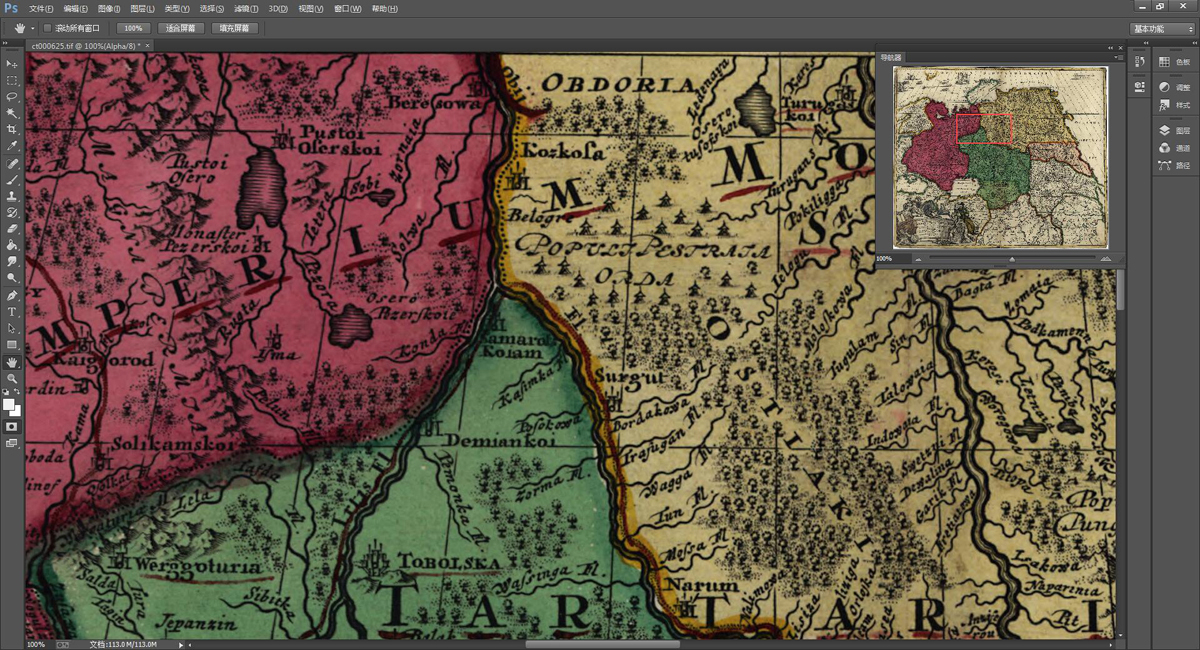Open status bar info arrow menu
Viewport: 1200px width, 650px height.
180,645
